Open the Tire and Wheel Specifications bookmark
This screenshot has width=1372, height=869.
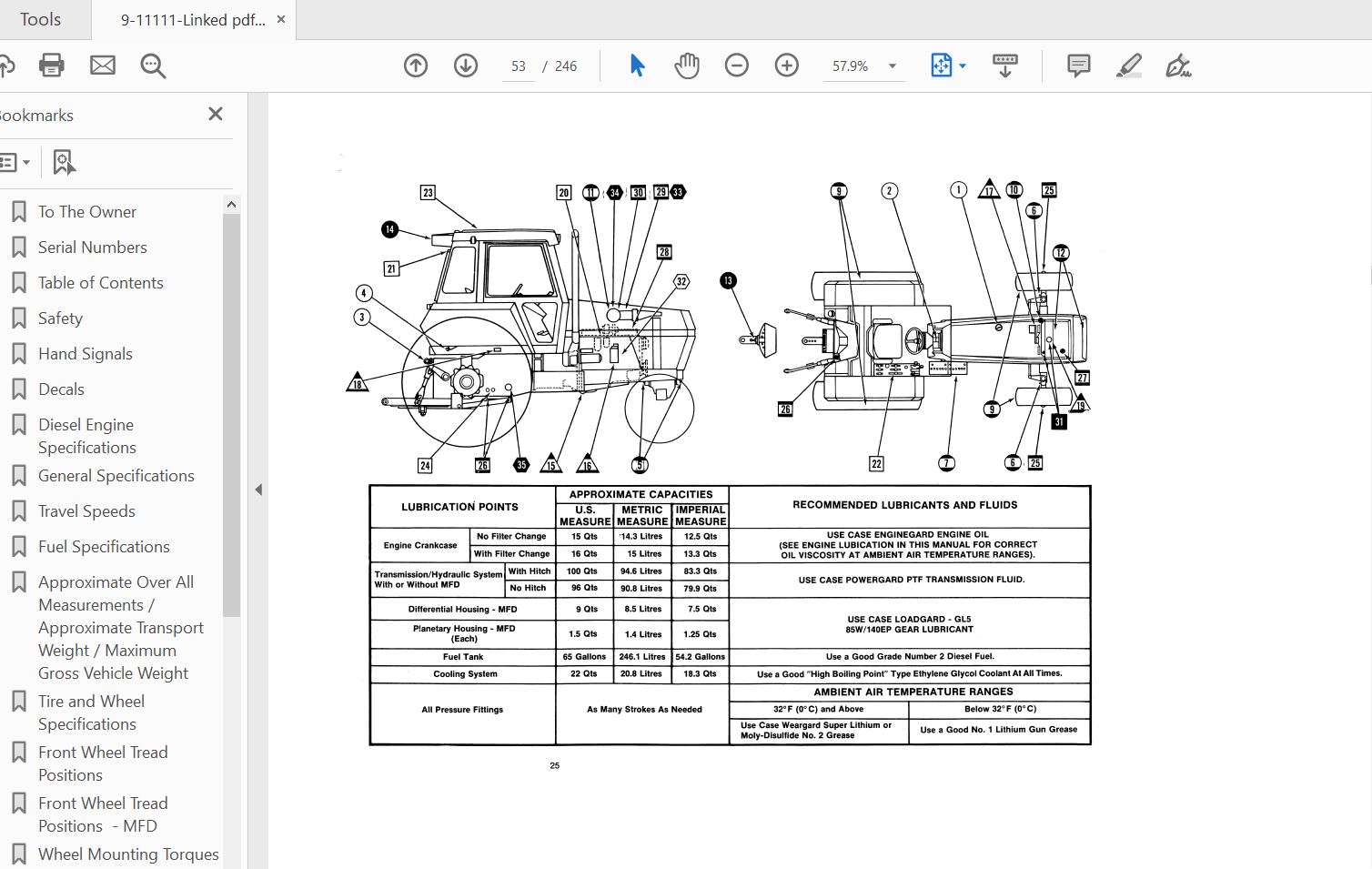pyautogui.click(x=91, y=712)
